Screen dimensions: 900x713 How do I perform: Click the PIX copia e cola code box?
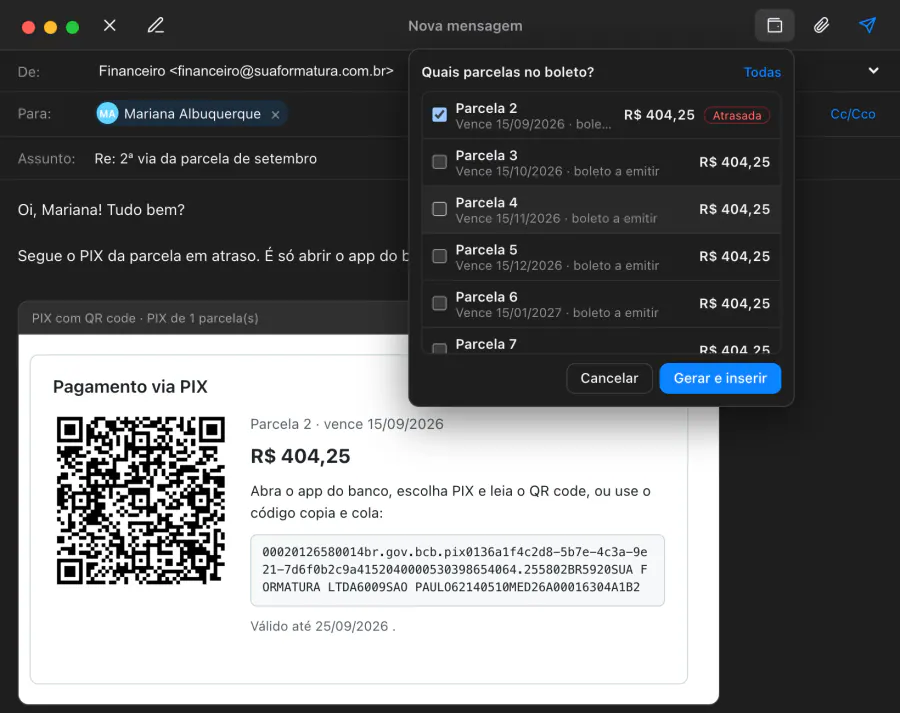[x=457, y=570]
